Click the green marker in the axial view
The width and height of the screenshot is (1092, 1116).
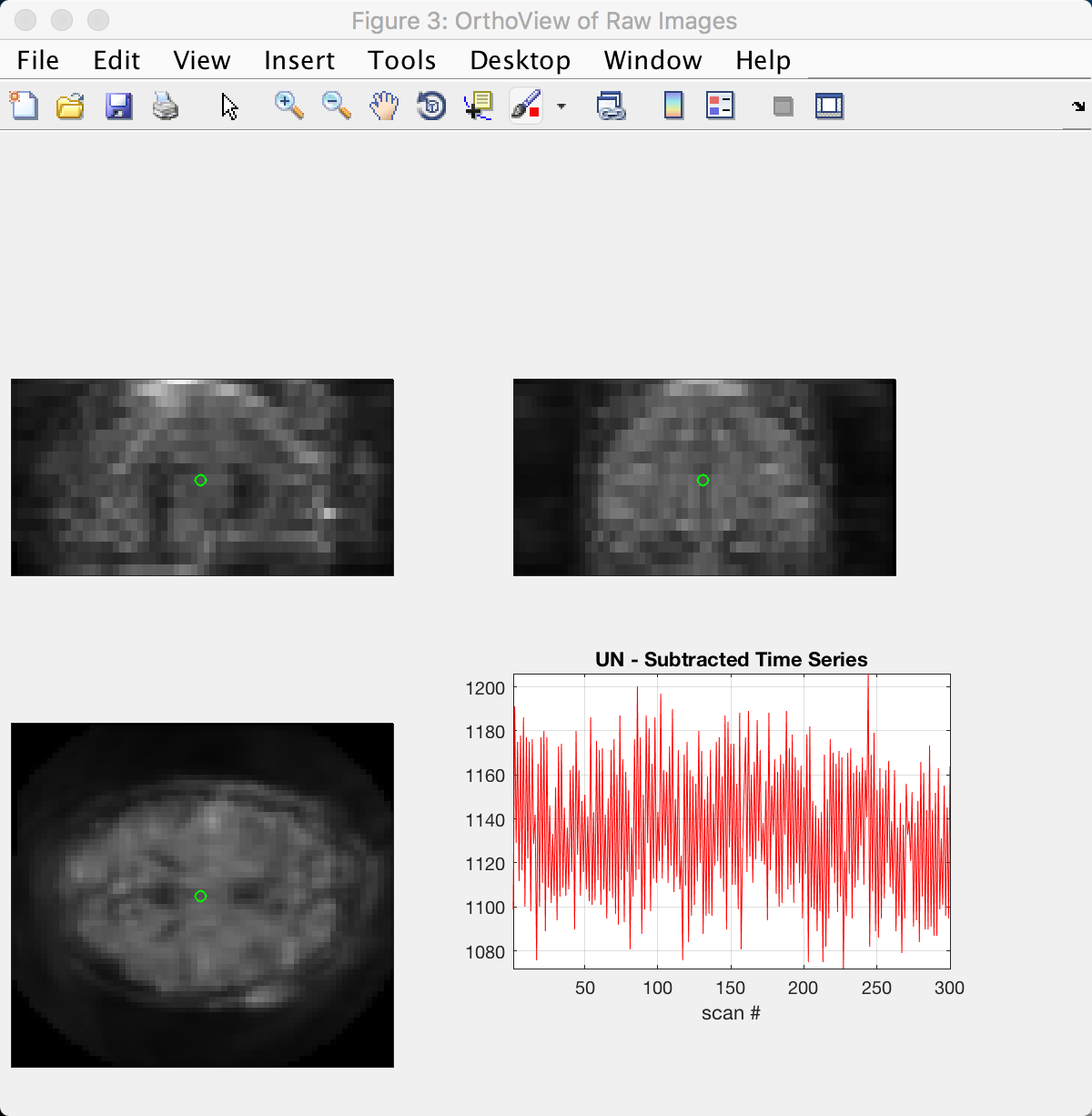tap(200, 896)
